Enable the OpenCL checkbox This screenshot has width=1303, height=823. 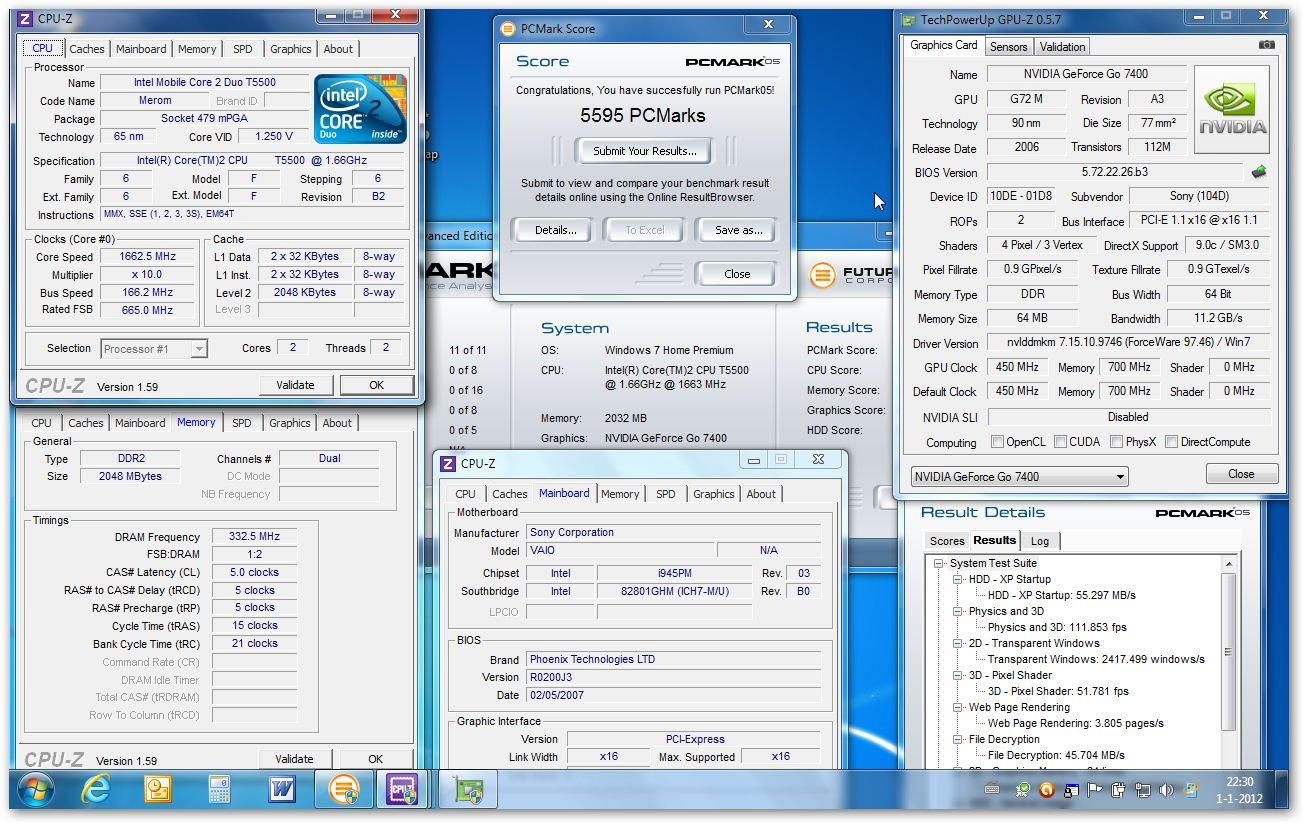tap(997, 442)
